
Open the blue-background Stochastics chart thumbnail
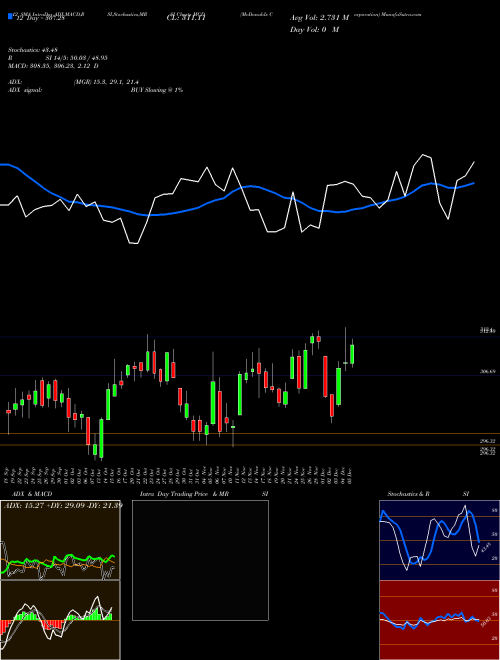pyautogui.click(x=439, y=540)
